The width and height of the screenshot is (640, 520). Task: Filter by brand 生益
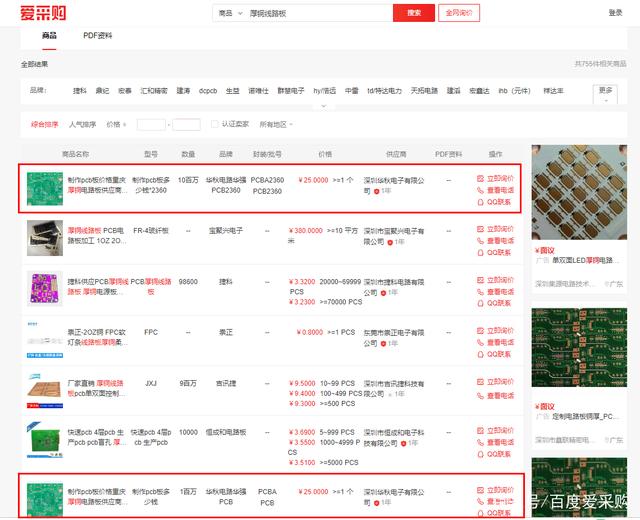pos(233,91)
